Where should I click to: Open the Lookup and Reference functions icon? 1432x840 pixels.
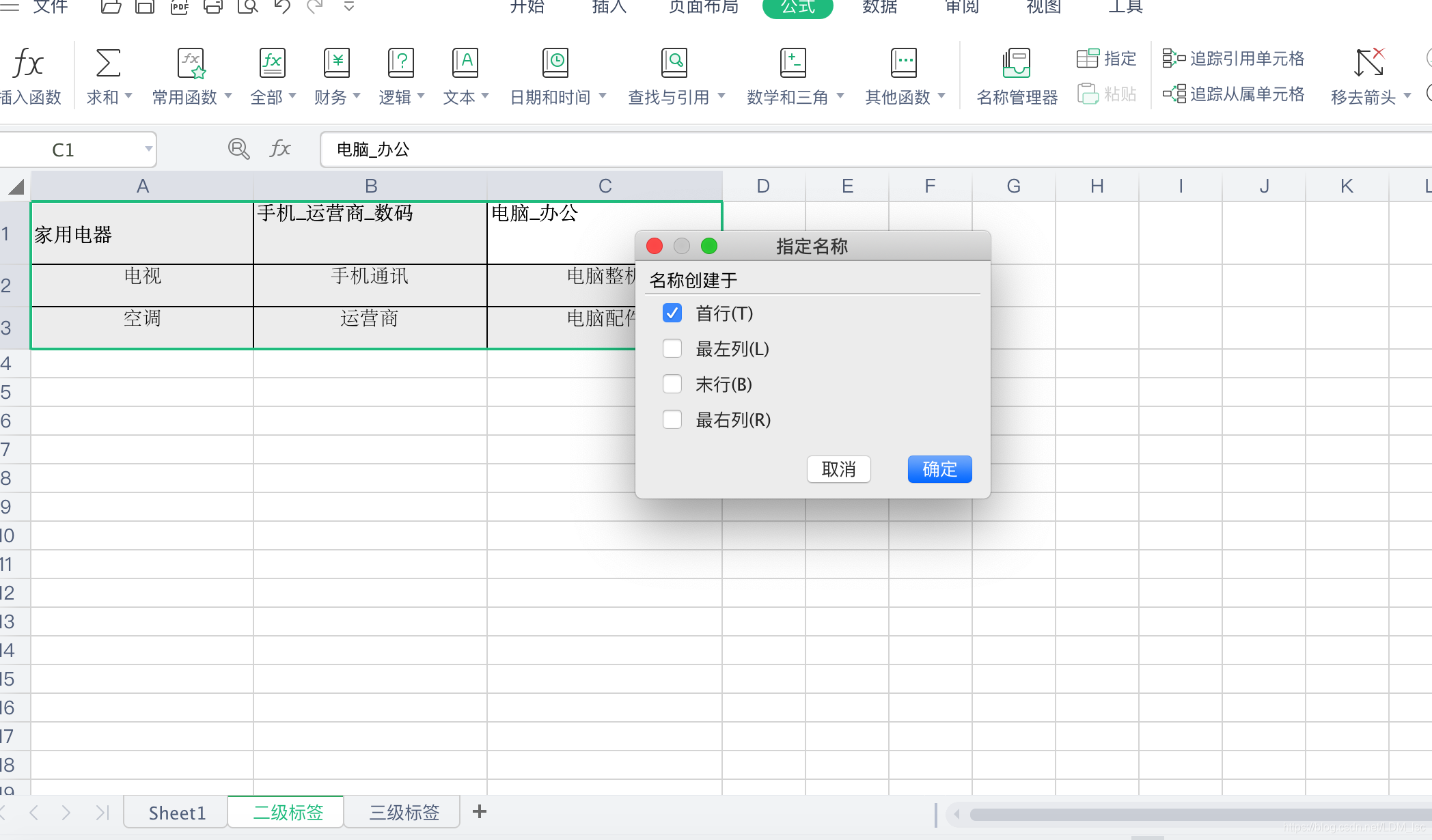pos(674,63)
